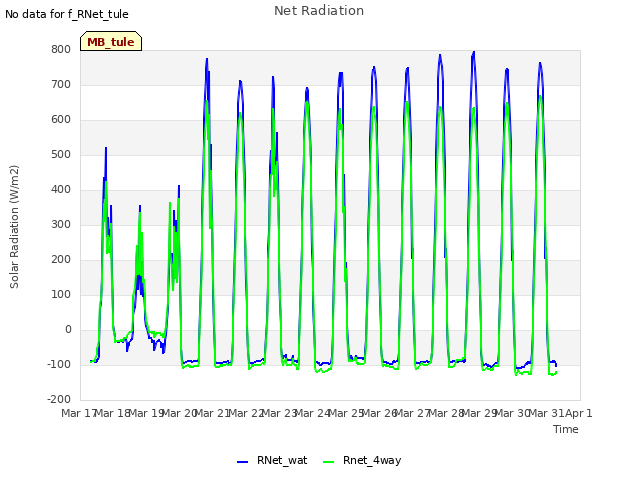Image resolution: width=640 pixels, height=480 pixels.
Task: Click the first blue peak near 520 on Mar 17
Action: [106, 148]
